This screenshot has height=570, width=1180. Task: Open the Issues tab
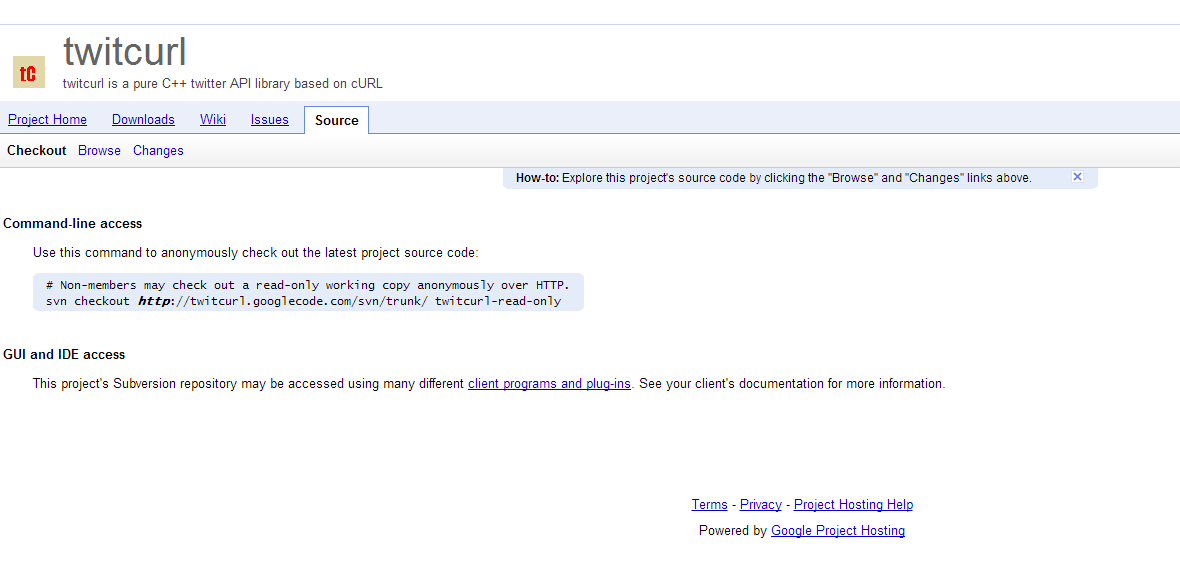(x=269, y=120)
